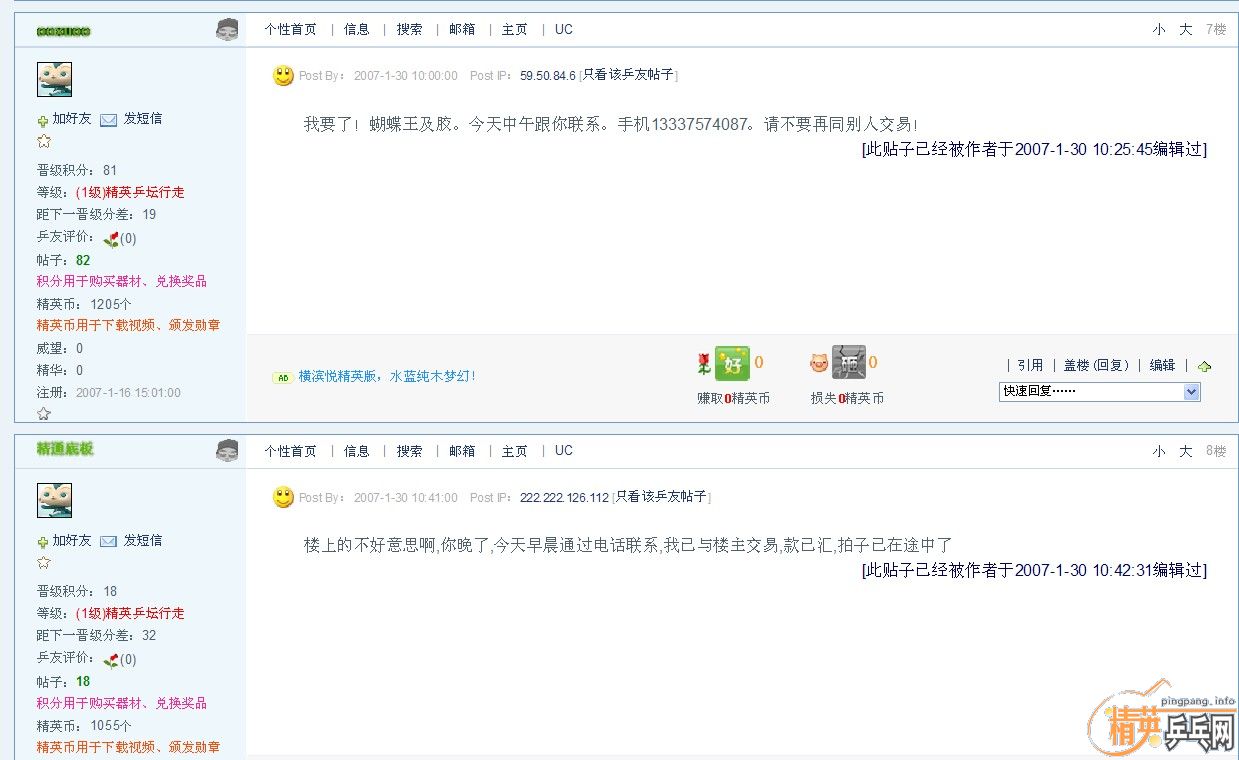Click 发短信 envelope icon in floor 8 sidebar
Image resolution: width=1239 pixels, height=760 pixels.
pos(108,541)
